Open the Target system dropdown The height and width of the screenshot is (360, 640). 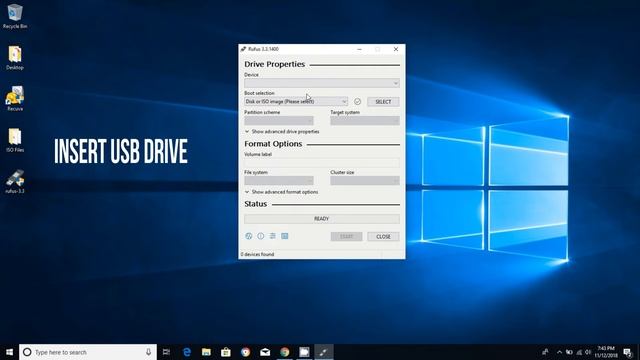365,120
